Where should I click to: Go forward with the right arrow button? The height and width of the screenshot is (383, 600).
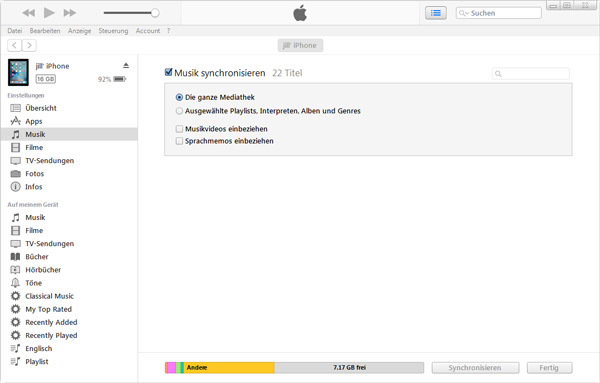click(x=29, y=46)
